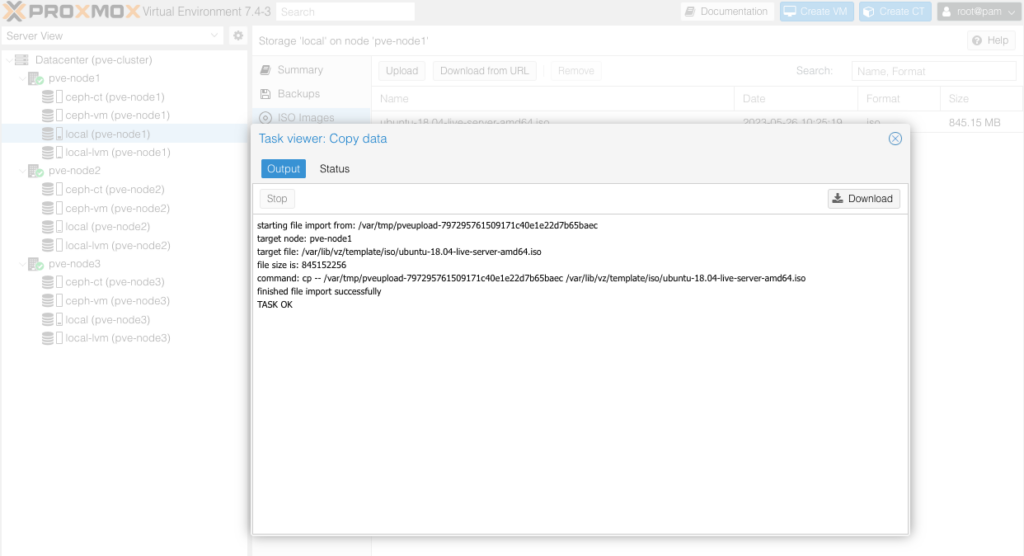Click the Datacenter server icon in the tree
This screenshot has width=1024, height=556.
22,59
